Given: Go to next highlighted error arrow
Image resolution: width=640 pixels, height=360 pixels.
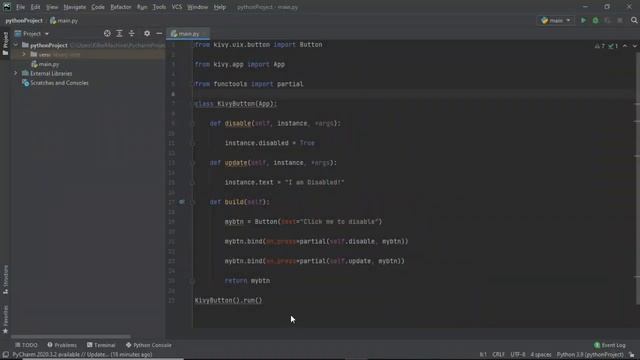Looking at the screenshot, I should [635, 46].
